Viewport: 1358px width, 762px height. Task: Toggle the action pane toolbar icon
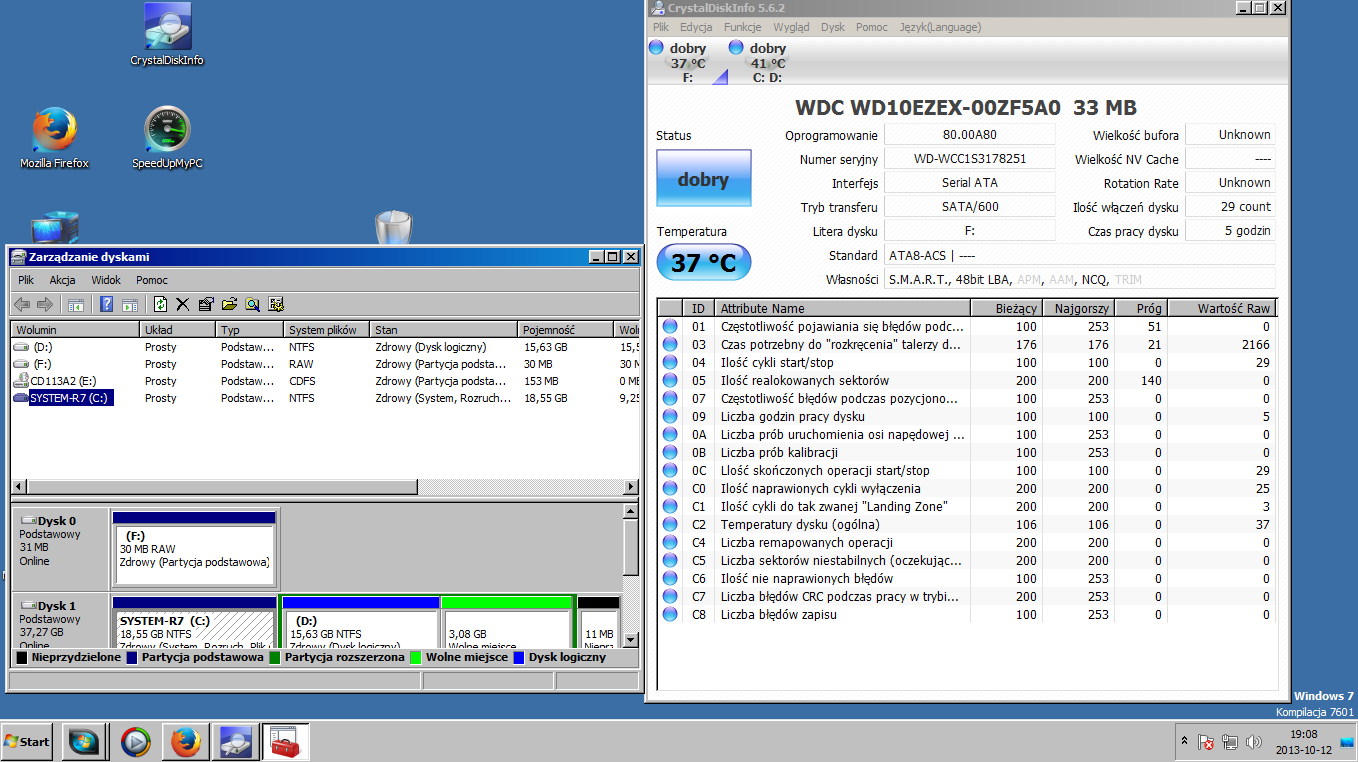pyautogui.click(x=130, y=304)
